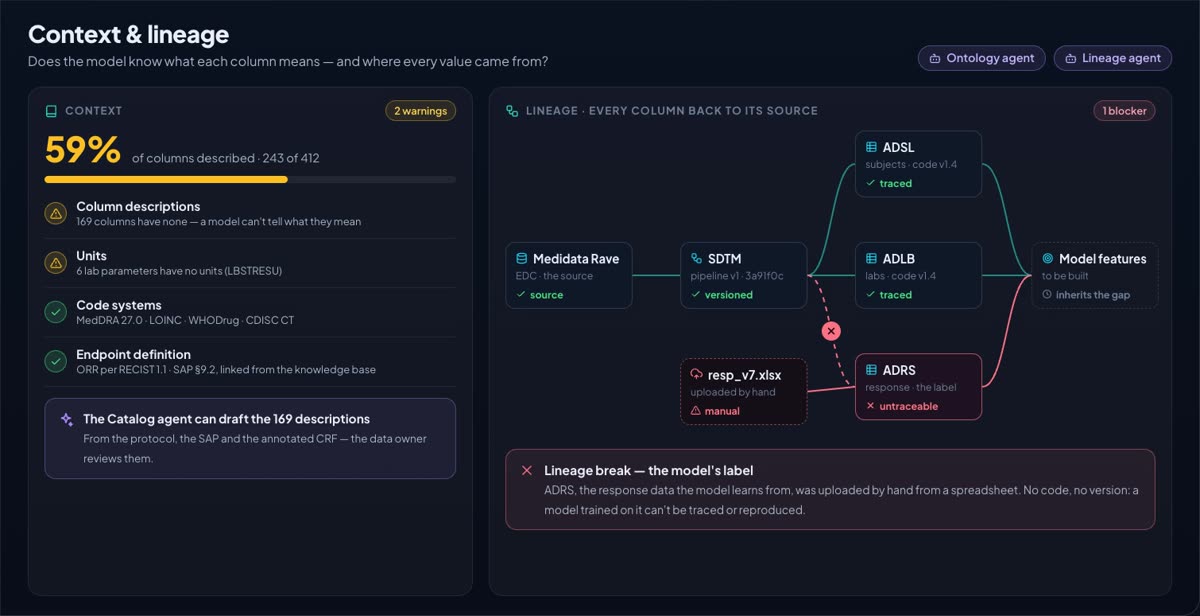Click the upload cloud icon on resp_v7.xlsx

697,374
